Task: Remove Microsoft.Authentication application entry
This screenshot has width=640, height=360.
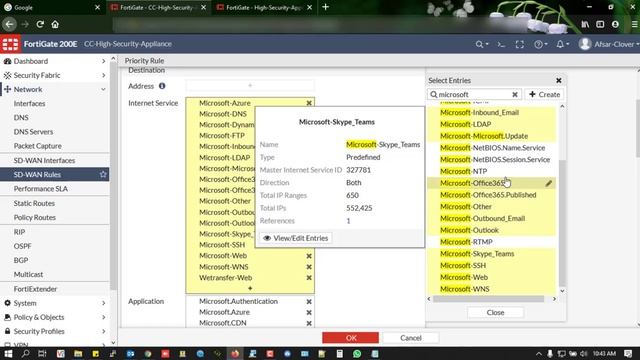Action: [x=309, y=302]
